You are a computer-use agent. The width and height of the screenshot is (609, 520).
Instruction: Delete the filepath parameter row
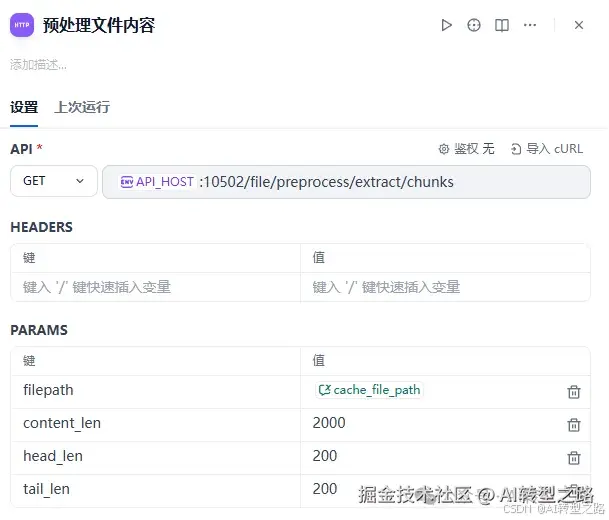pyautogui.click(x=574, y=391)
